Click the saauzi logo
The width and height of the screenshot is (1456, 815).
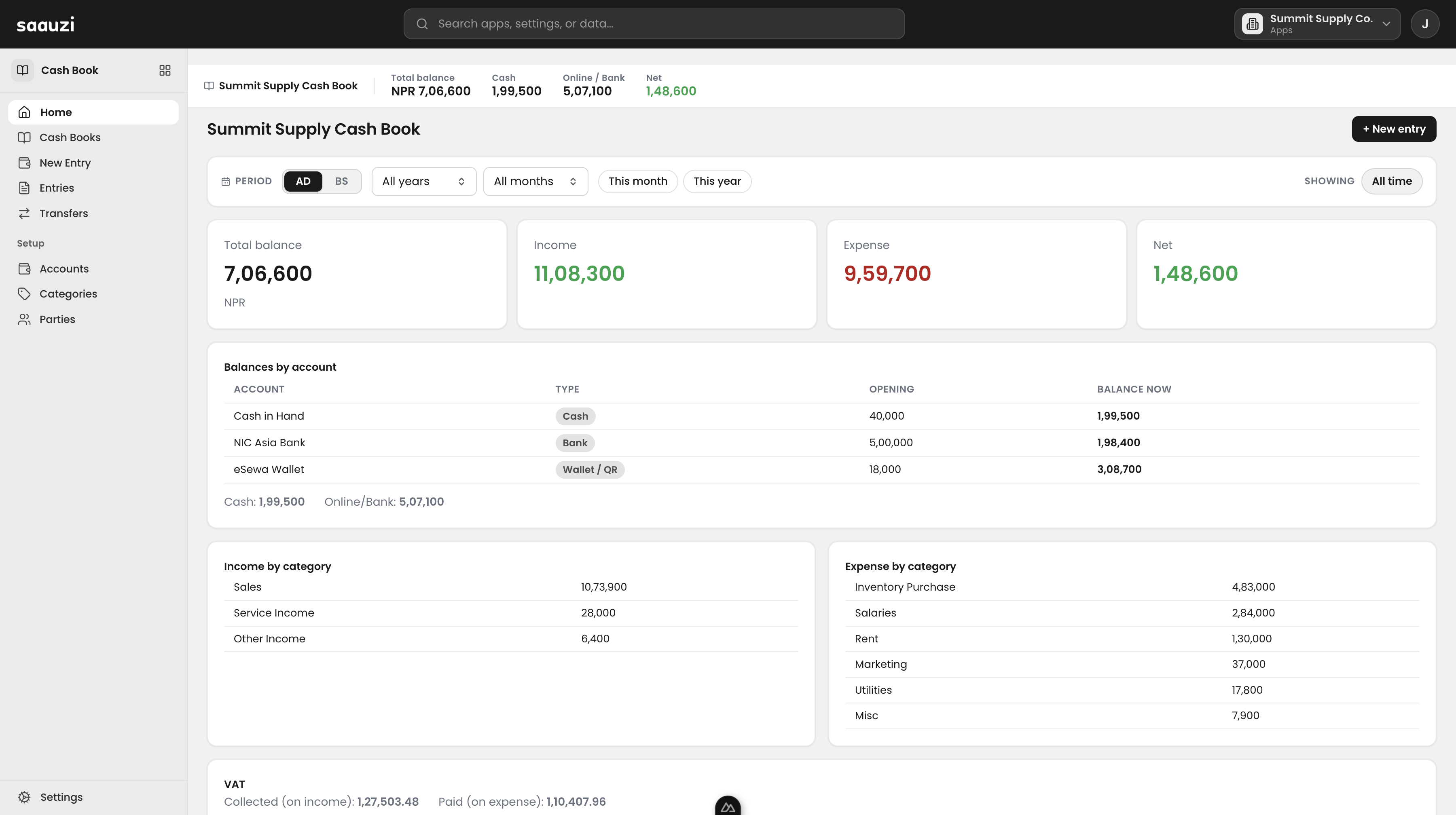45,24
